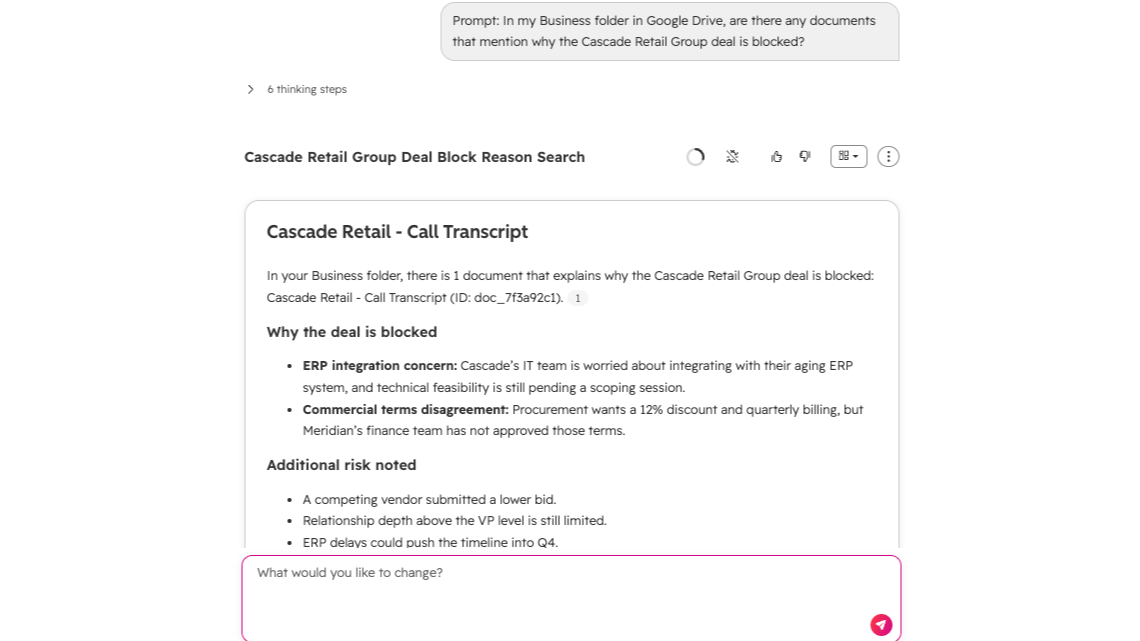Screen dimensions: 1140x641
Task: Click the 'Why the deal is blocked' heading
Action: [x=352, y=332]
